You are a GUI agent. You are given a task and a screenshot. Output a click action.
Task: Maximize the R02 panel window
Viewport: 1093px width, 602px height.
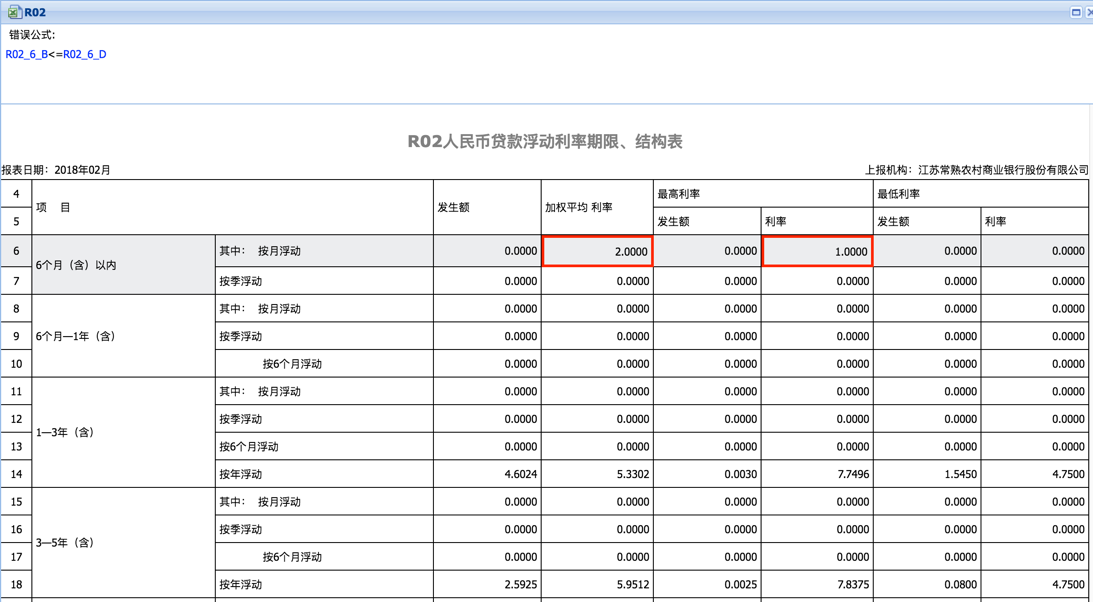coord(1076,12)
